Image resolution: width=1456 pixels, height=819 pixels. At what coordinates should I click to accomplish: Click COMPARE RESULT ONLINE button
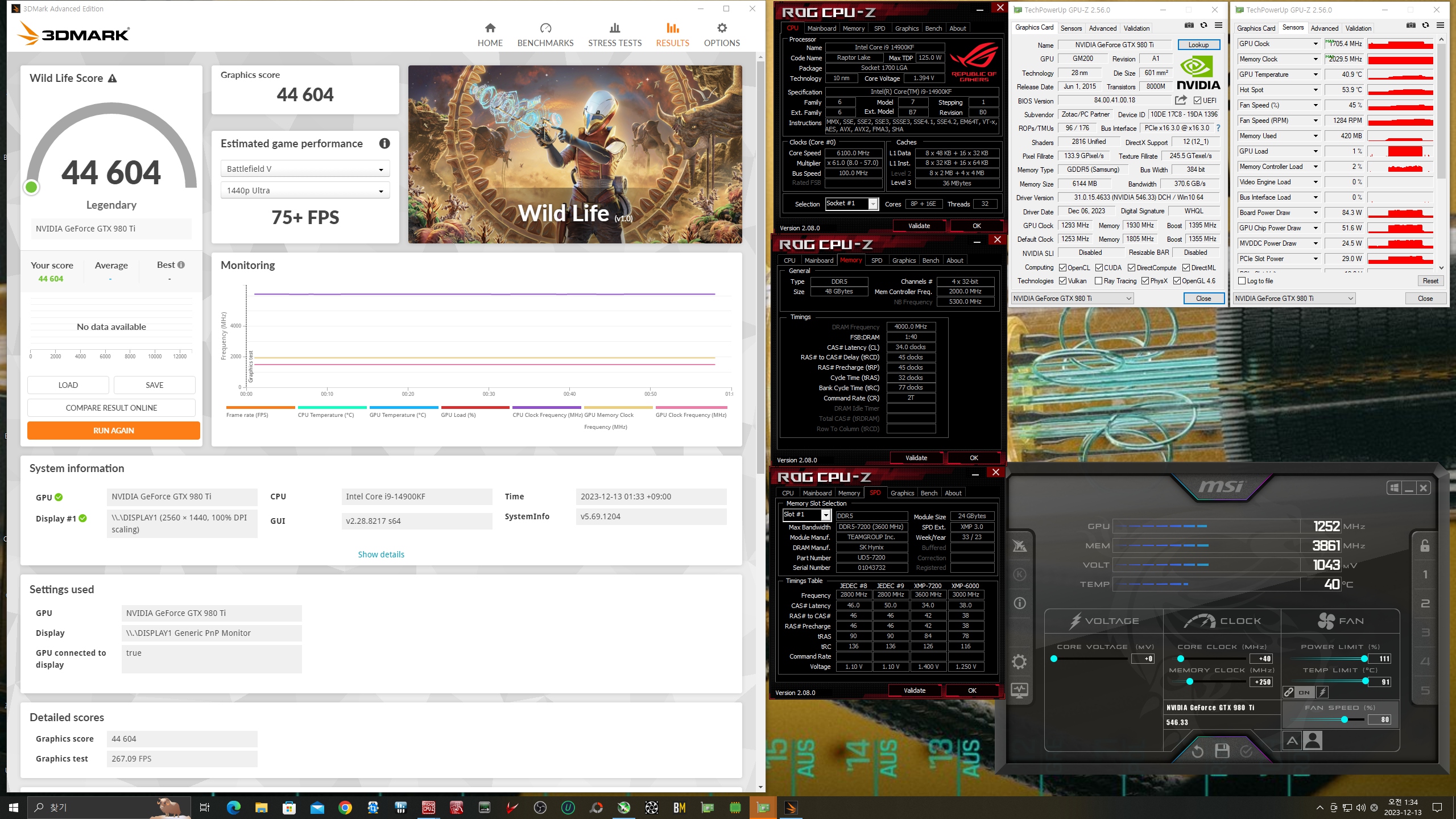point(111,408)
